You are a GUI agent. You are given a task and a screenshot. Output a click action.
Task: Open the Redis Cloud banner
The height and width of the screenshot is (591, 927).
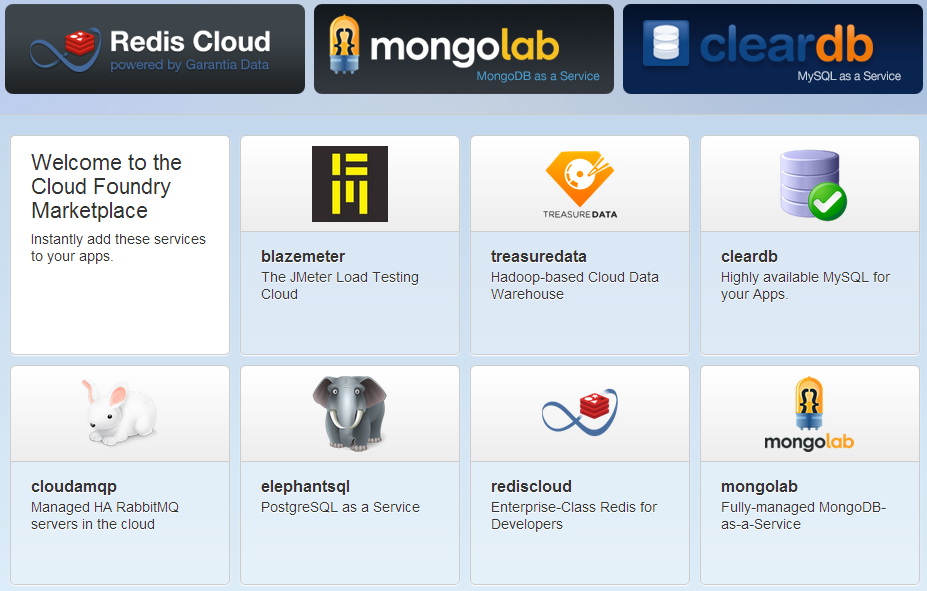point(155,49)
